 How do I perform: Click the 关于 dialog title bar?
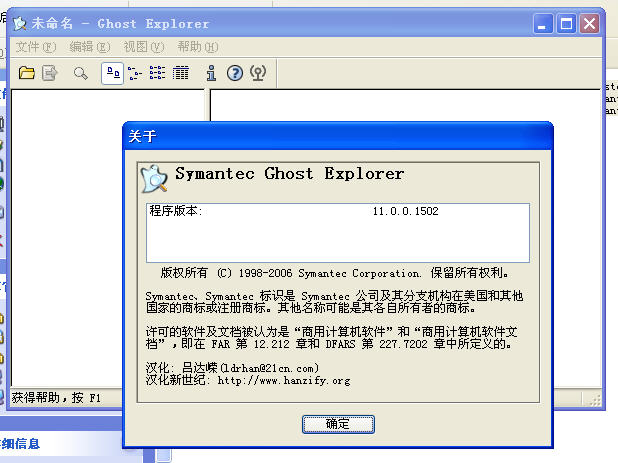(338, 136)
